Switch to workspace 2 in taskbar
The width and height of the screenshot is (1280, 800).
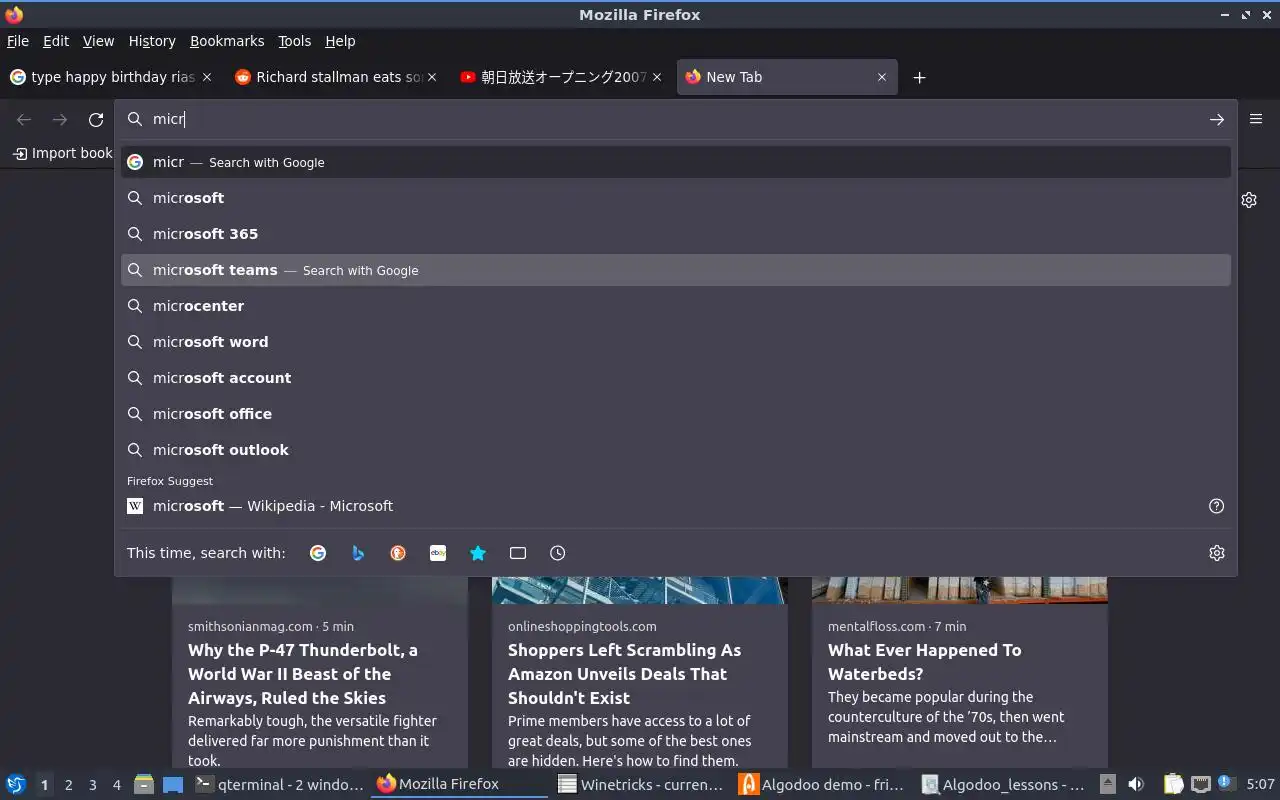click(68, 785)
